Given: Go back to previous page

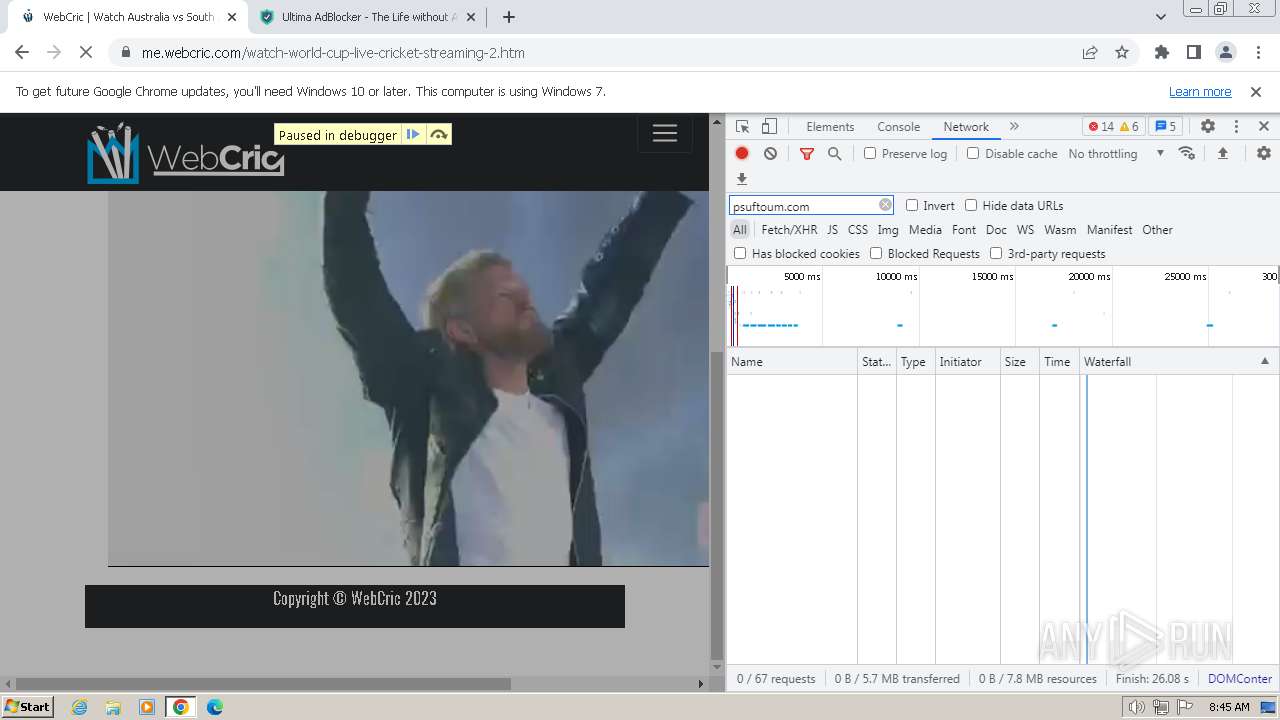Looking at the screenshot, I should coord(22,53).
